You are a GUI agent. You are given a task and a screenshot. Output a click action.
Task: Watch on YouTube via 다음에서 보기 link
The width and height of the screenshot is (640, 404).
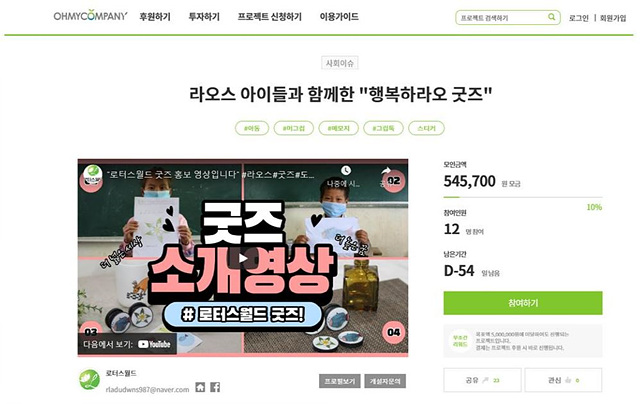[x=127, y=344]
